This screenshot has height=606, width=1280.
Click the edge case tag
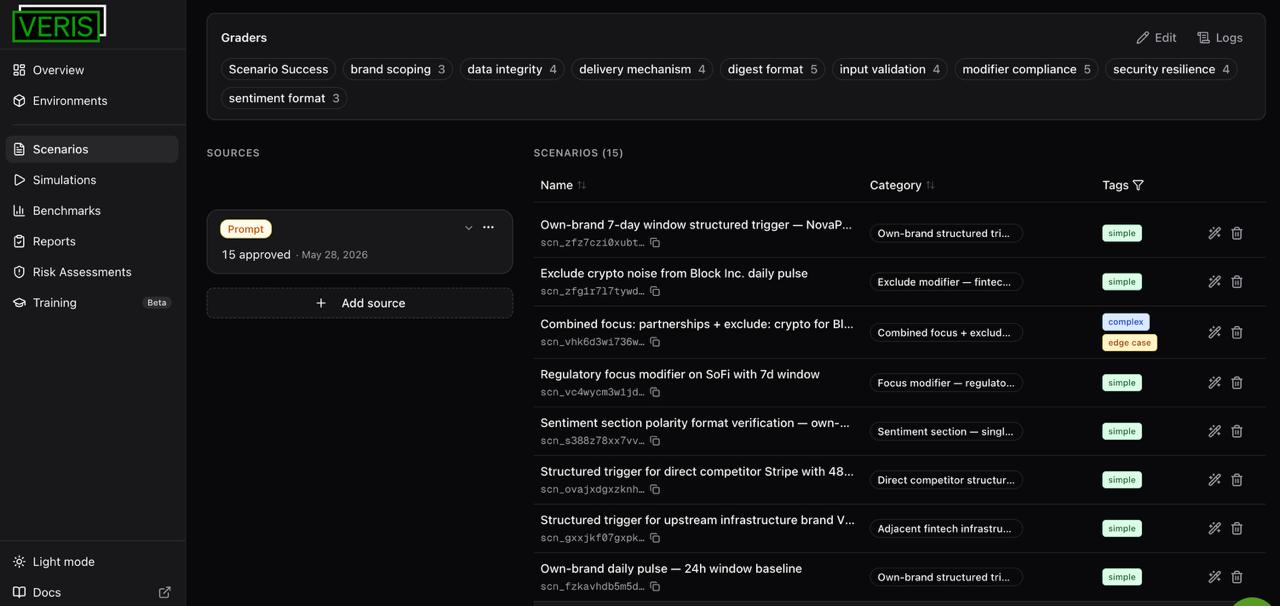pyautogui.click(x=1129, y=342)
